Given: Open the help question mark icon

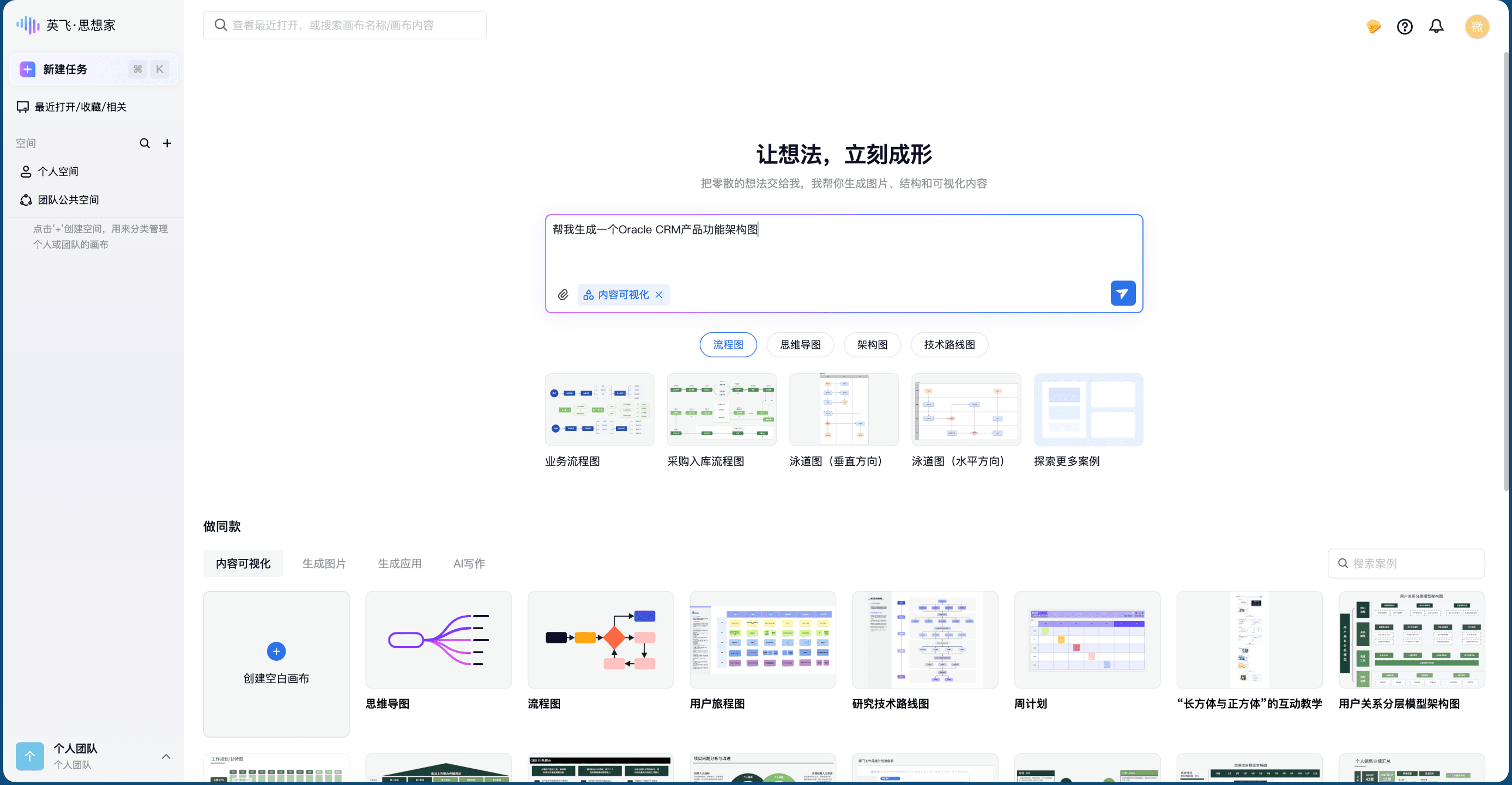Looking at the screenshot, I should (1405, 26).
